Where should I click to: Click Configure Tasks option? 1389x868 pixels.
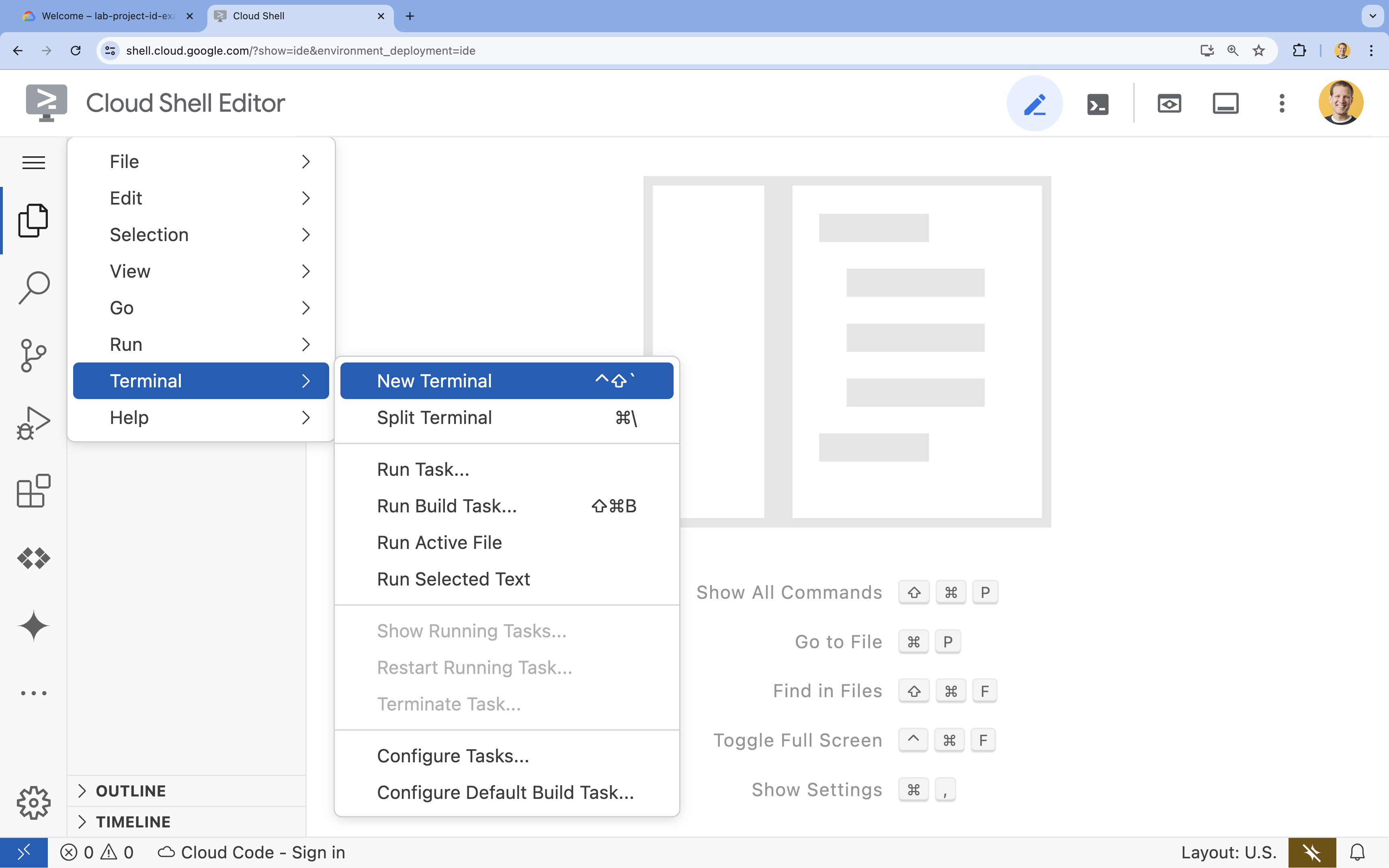[452, 755]
